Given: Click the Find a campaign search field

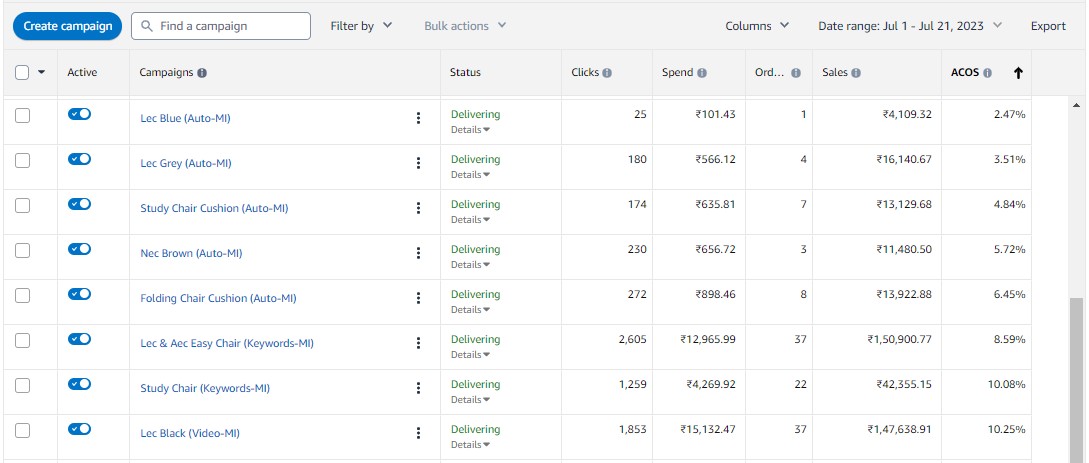Looking at the screenshot, I should pyautogui.click(x=230, y=26).
